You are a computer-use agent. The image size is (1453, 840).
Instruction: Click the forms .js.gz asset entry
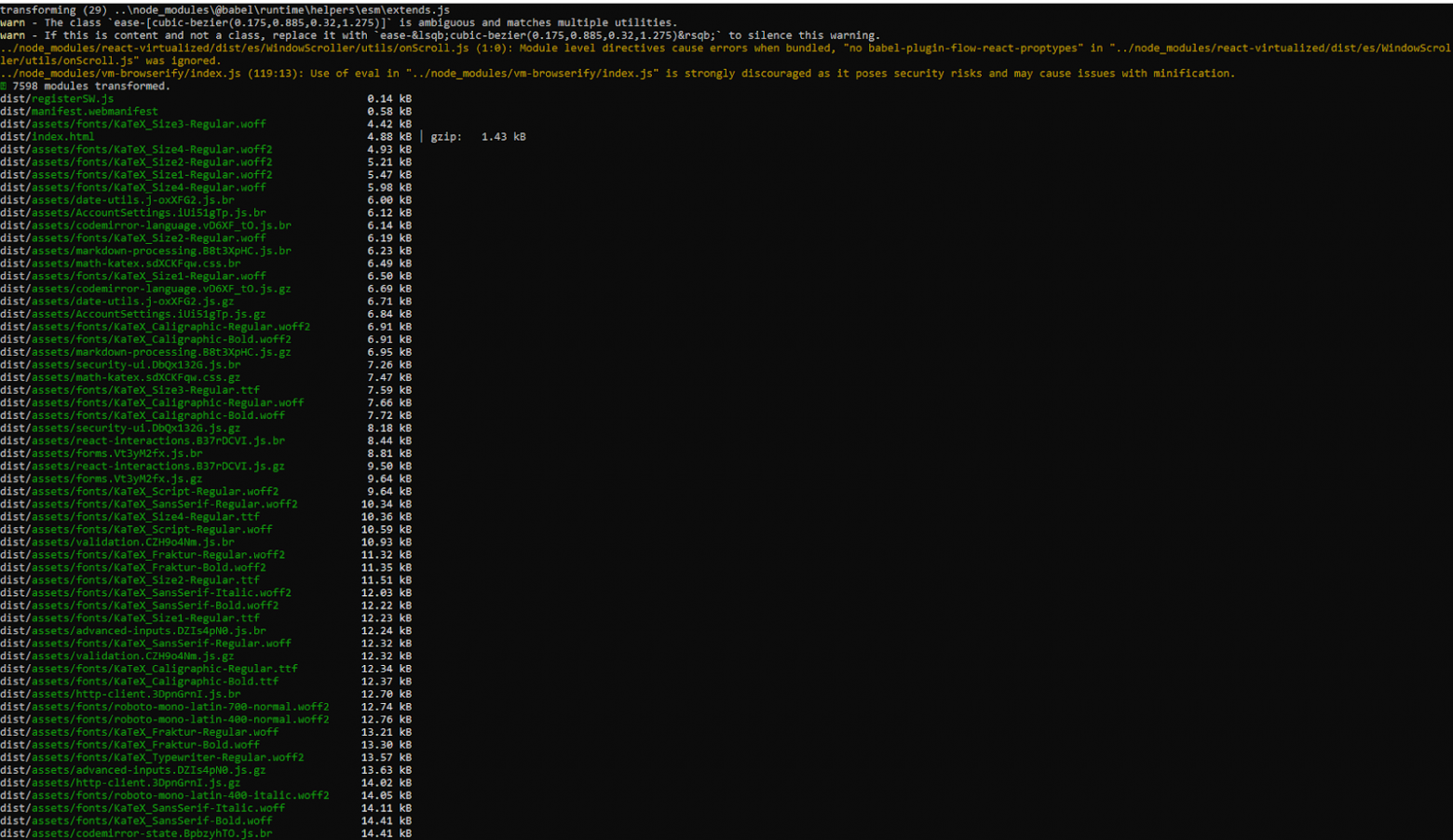click(x=102, y=479)
